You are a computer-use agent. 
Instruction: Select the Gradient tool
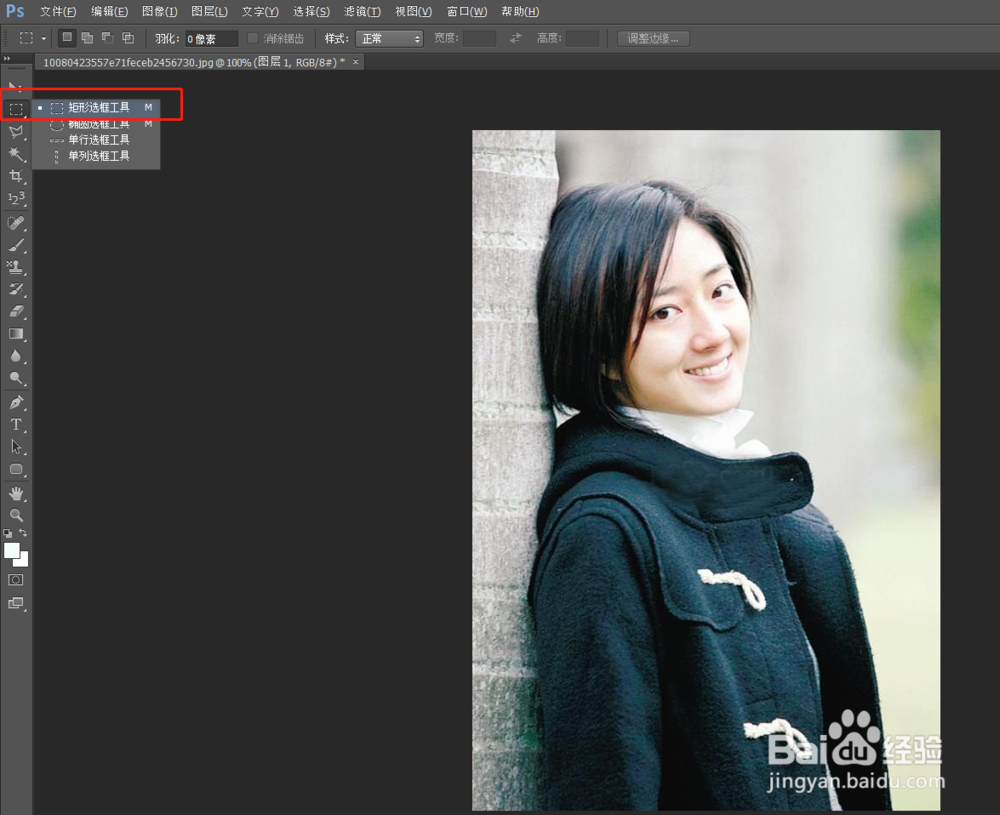click(15, 334)
